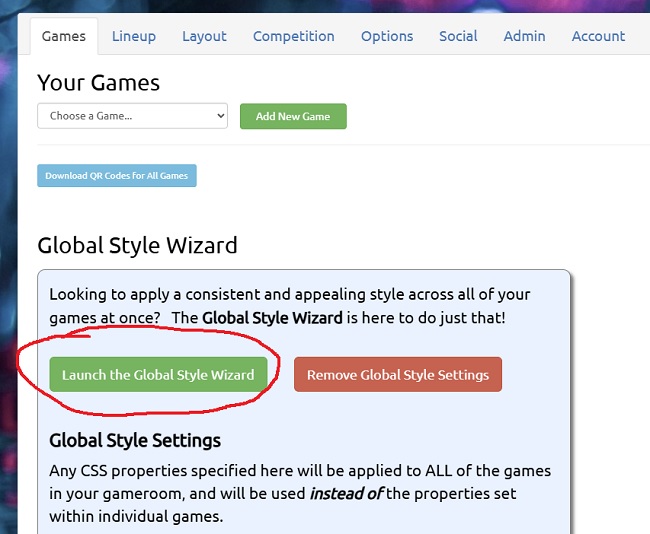This screenshot has width=650, height=534.
Task: Download QR Codes for All Games
Action: (x=116, y=175)
